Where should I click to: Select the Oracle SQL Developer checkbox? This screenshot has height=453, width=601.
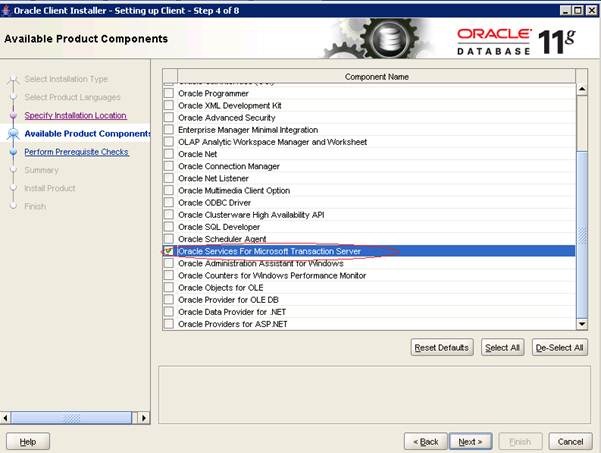coord(169,227)
